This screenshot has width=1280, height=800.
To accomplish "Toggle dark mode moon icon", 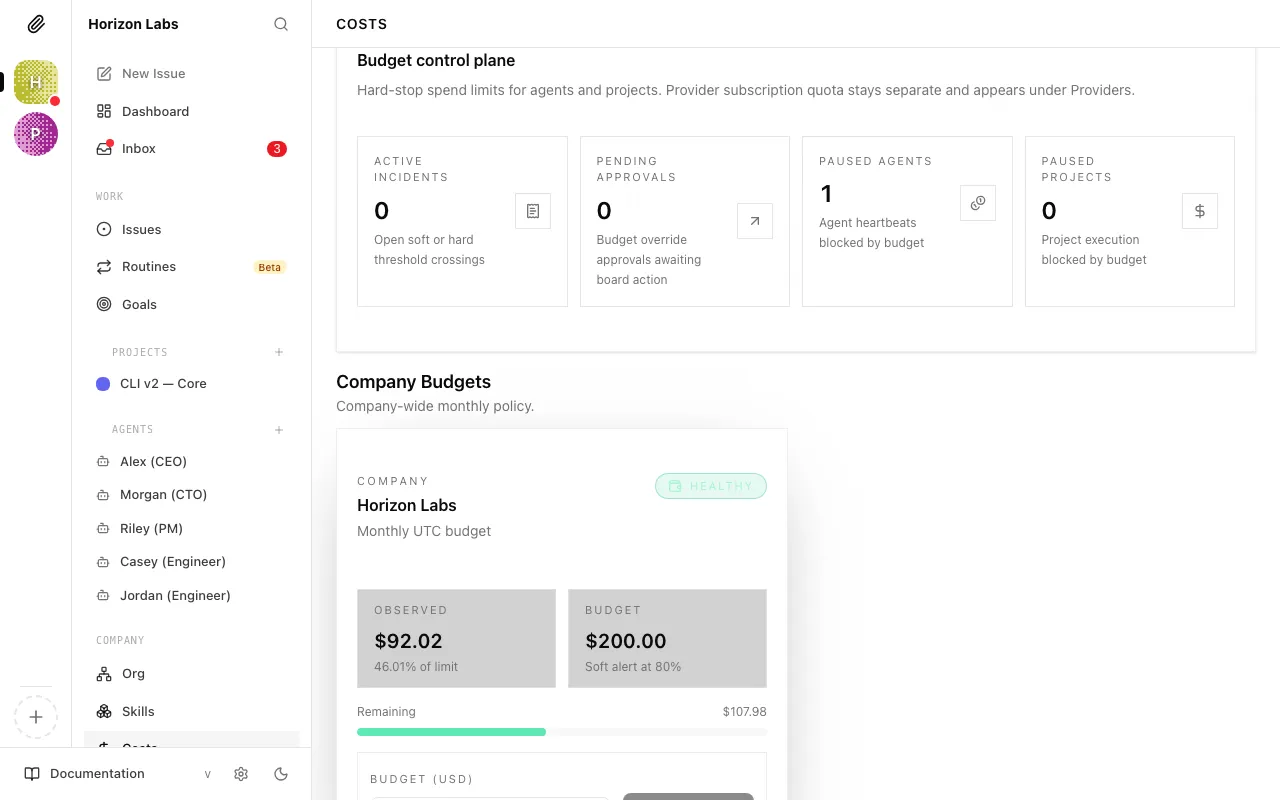I will tap(281, 774).
